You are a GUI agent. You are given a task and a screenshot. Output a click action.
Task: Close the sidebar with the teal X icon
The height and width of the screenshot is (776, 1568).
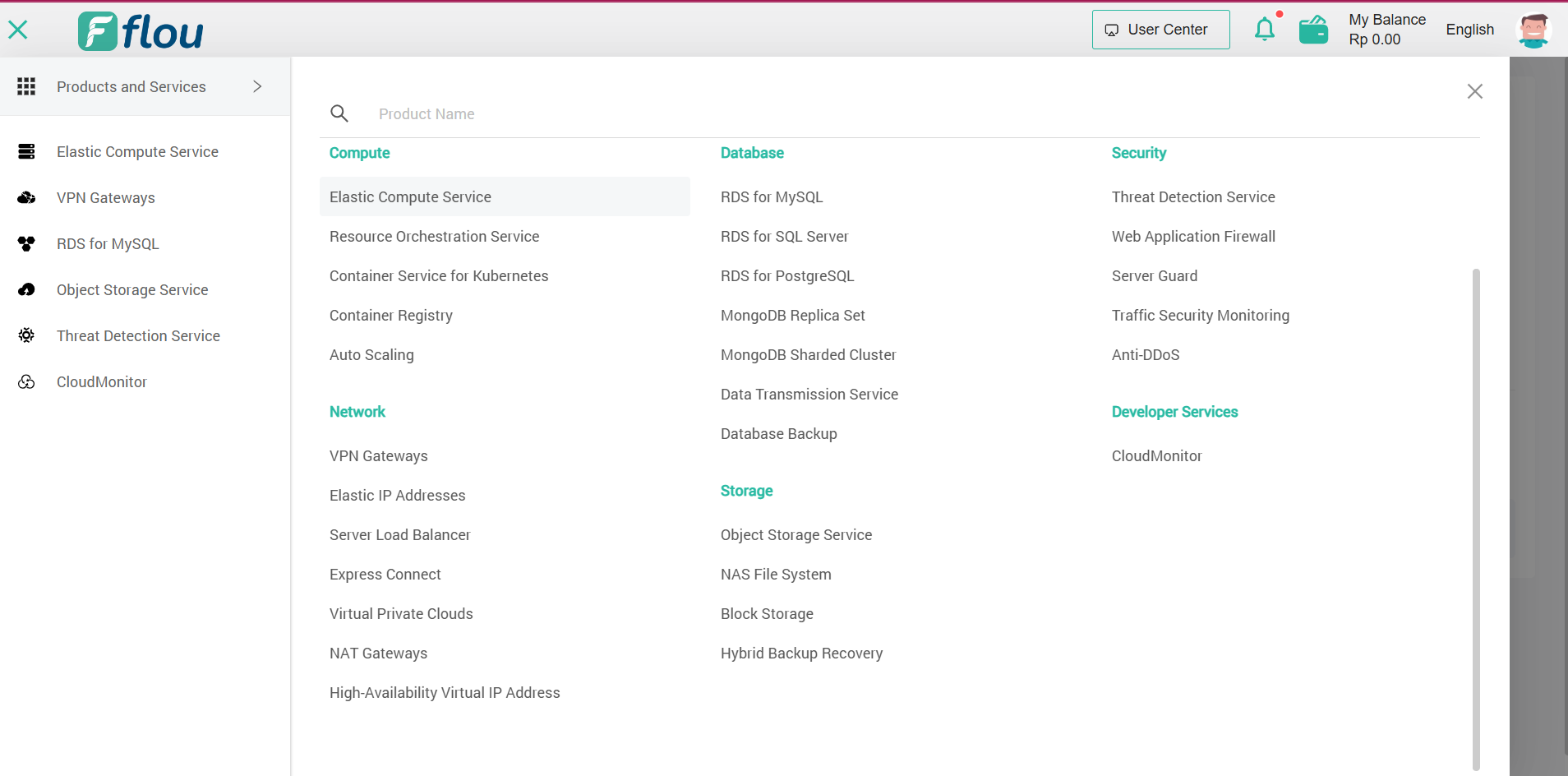[x=18, y=30]
